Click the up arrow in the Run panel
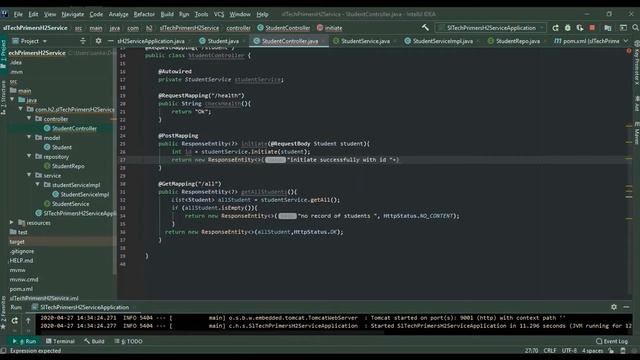This screenshot has width=640, height=360. click(x=28, y=321)
